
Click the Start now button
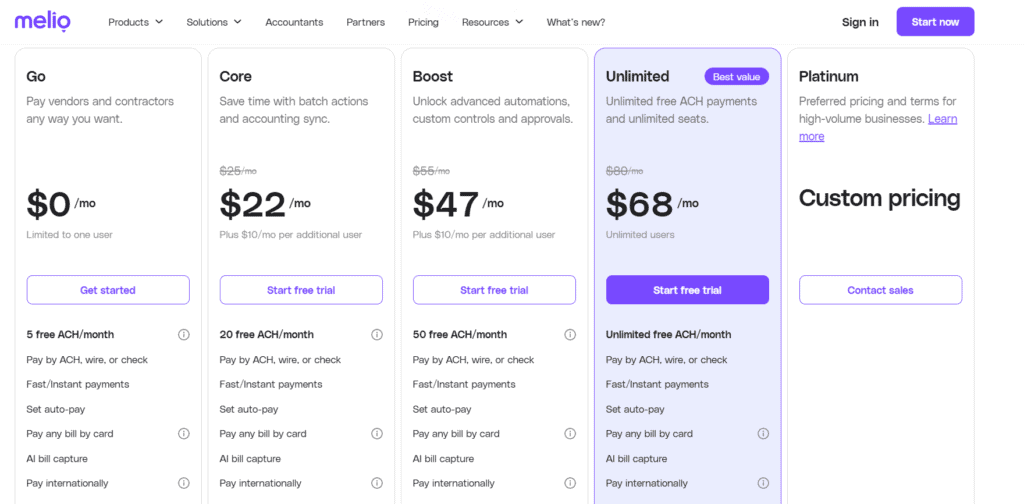click(935, 22)
